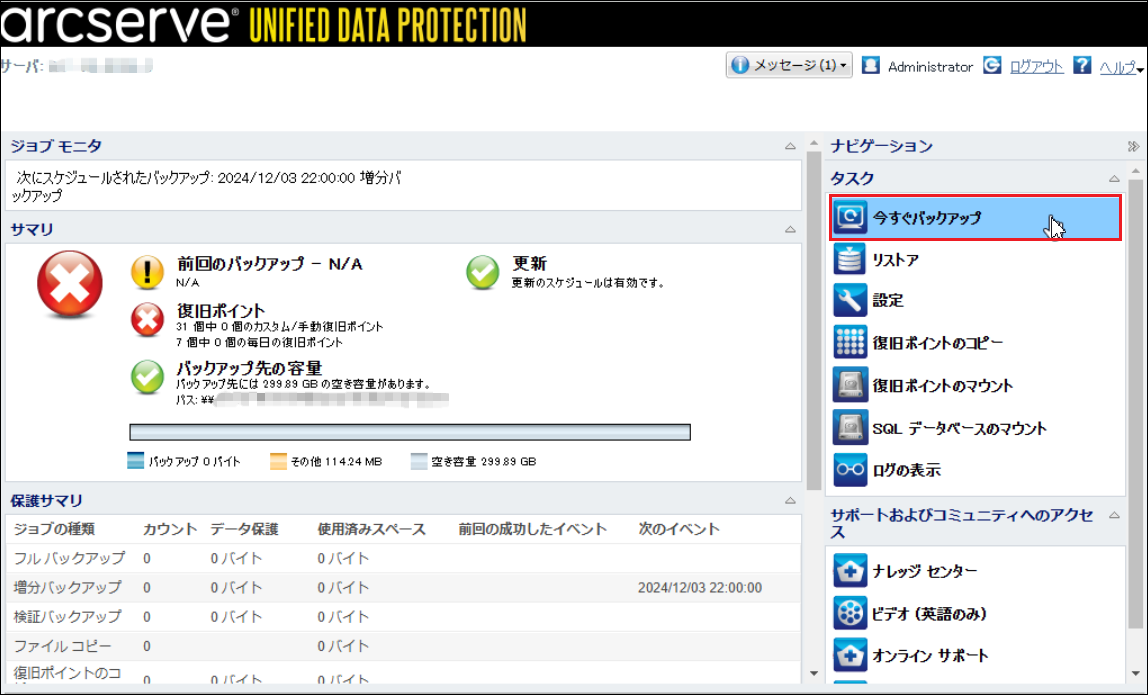The image size is (1148, 695).
Task: Open the Knowledge Center (ナレッジ センター) icon
Action: coord(850,571)
